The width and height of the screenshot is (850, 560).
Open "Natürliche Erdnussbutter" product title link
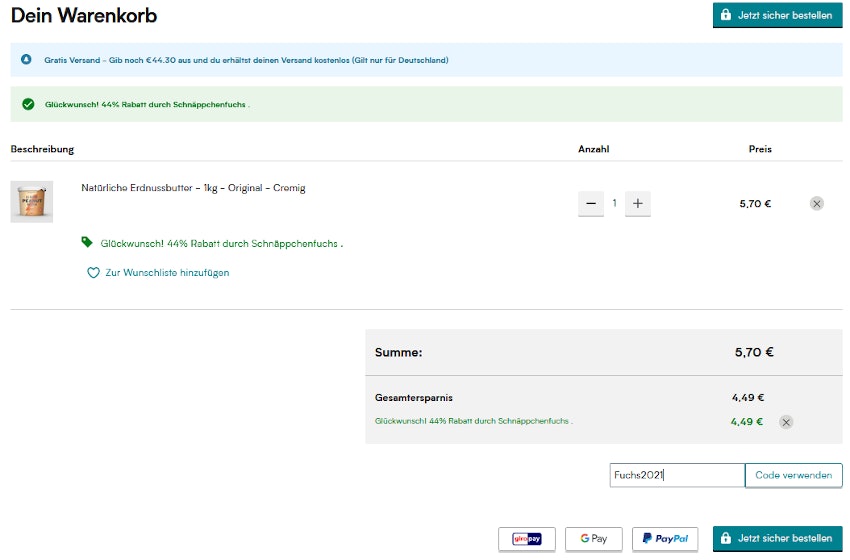tap(193, 188)
